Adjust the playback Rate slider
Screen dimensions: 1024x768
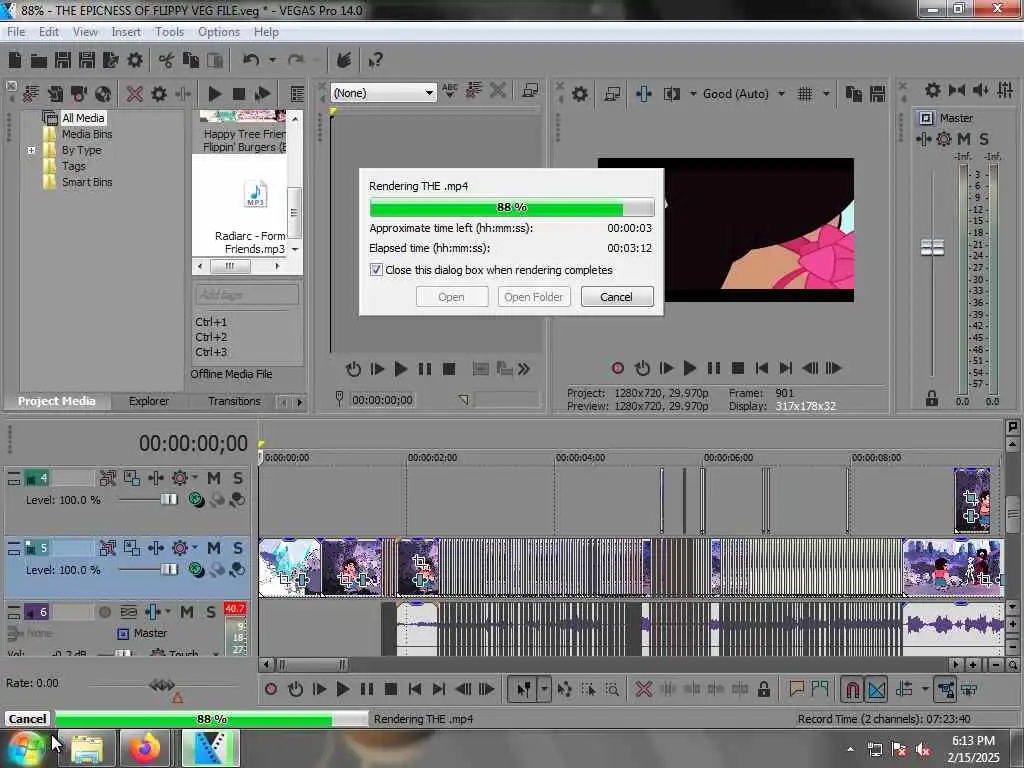[162, 684]
